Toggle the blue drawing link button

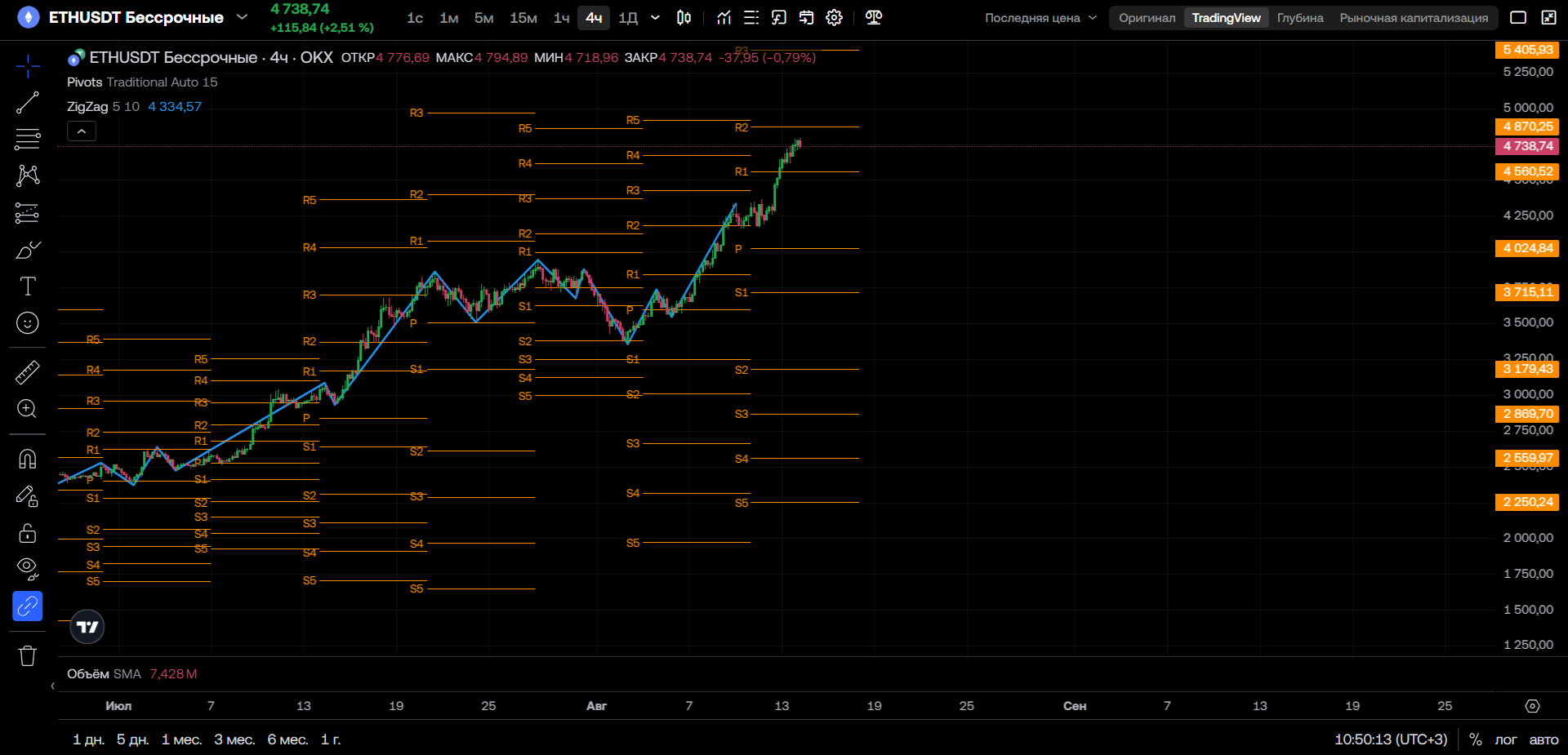28,606
